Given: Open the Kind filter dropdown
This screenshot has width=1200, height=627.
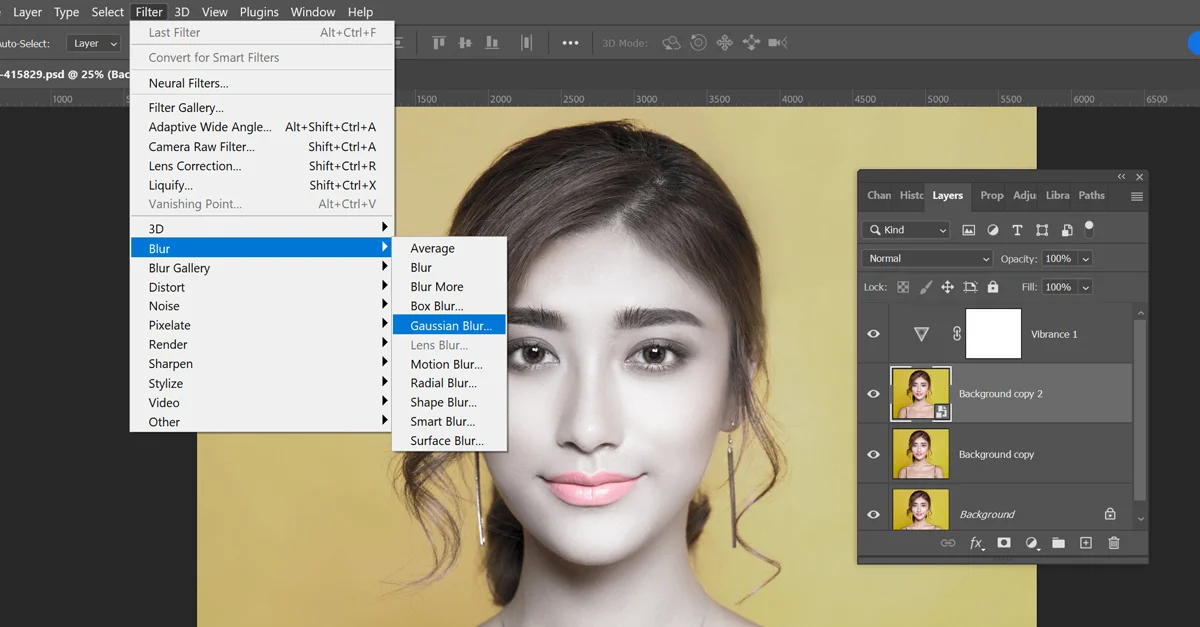Looking at the screenshot, I should click(x=906, y=230).
